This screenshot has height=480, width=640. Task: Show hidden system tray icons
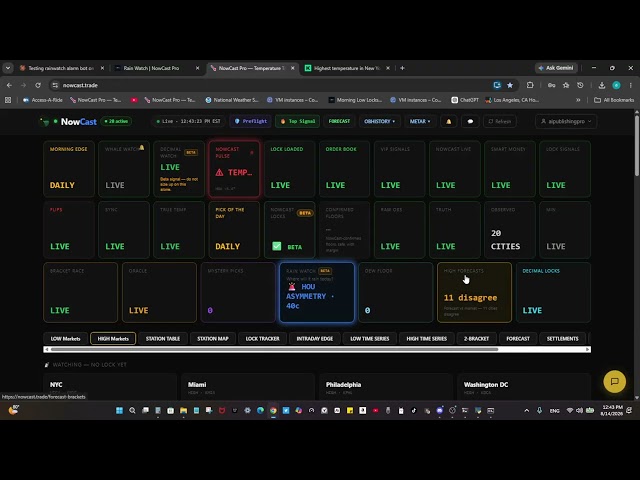527,411
